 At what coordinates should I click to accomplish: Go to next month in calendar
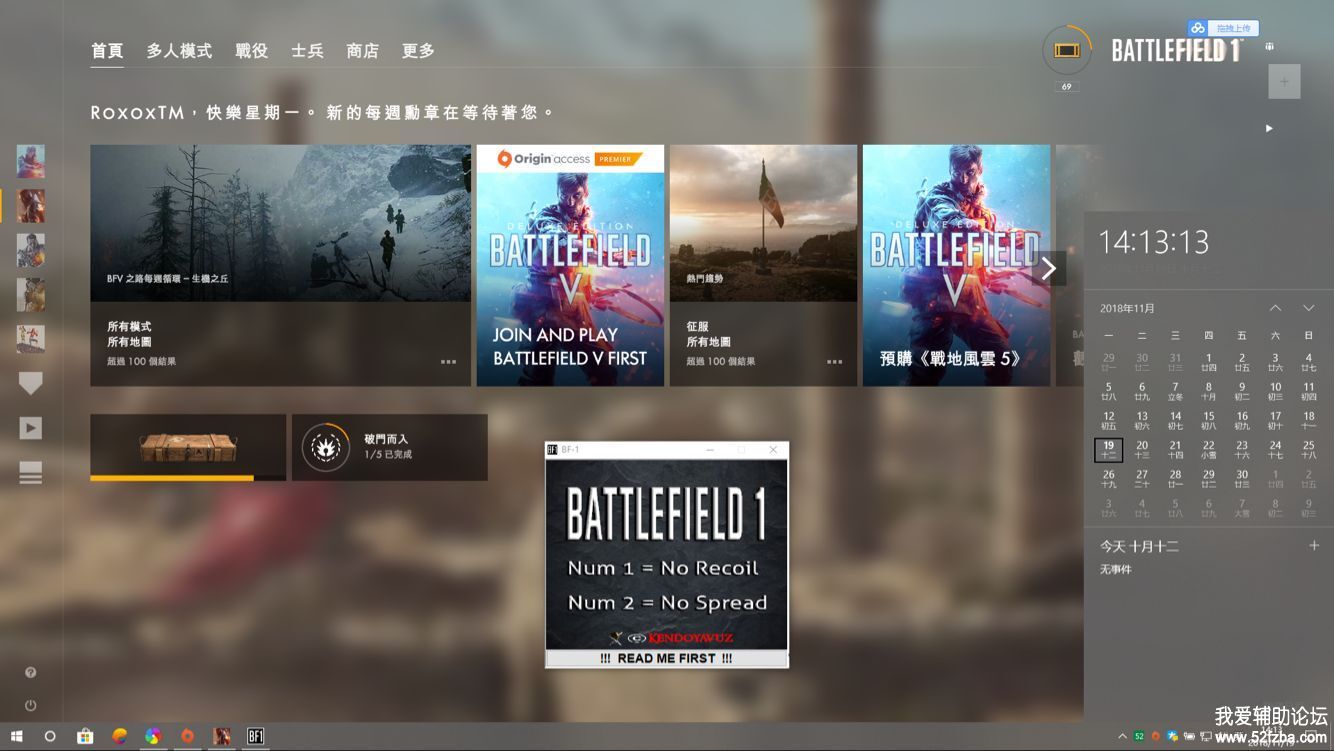coord(1308,308)
